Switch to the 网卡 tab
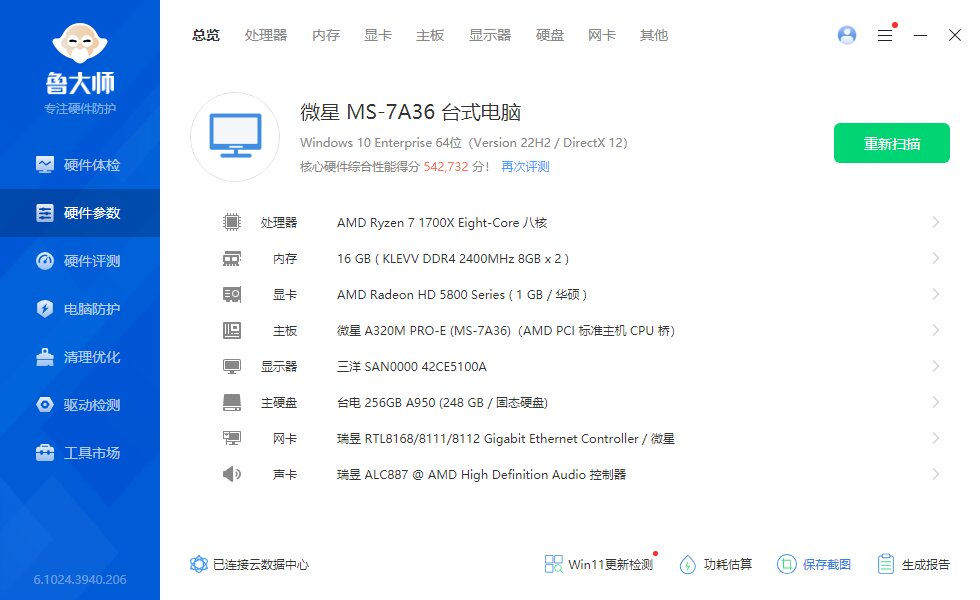Viewport: 980px width, 600px height. click(602, 36)
